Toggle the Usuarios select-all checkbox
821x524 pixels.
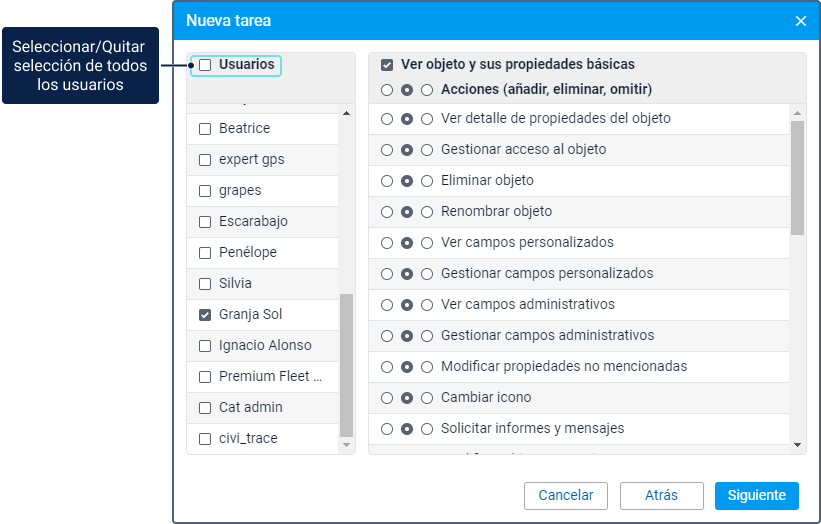(205, 65)
